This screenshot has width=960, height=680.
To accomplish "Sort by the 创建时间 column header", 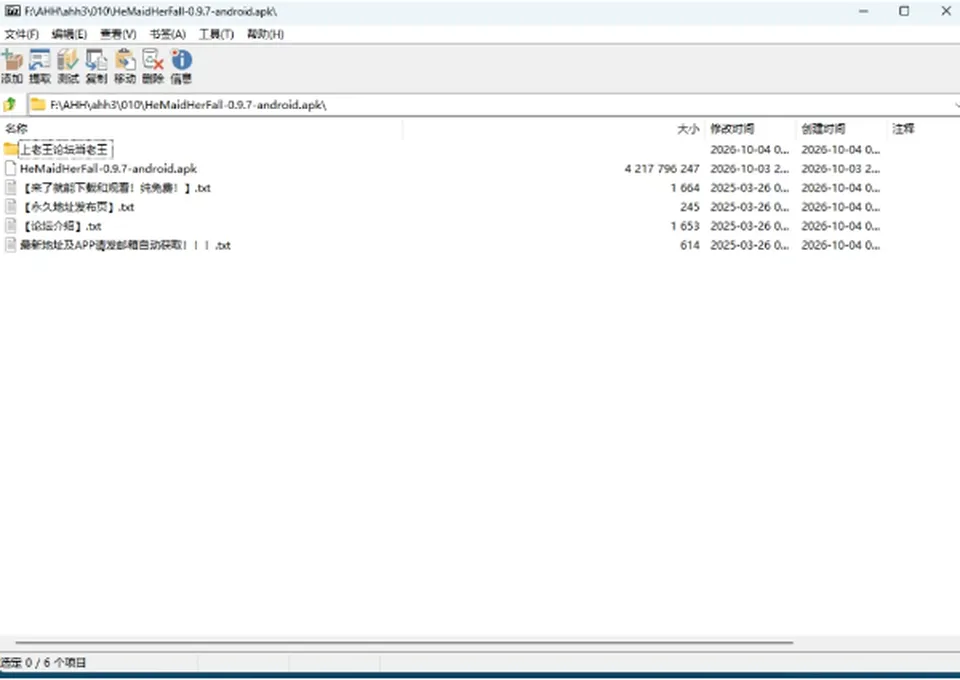I will [x=823, y=129].
